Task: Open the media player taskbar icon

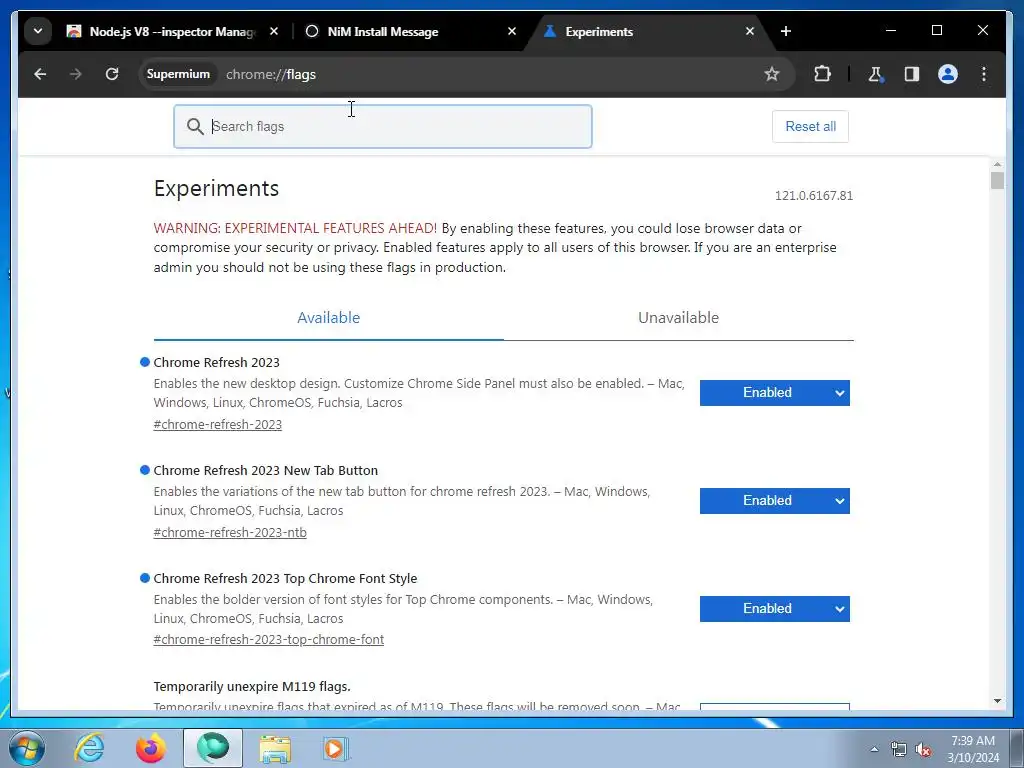Action: [x=336, y=748]
